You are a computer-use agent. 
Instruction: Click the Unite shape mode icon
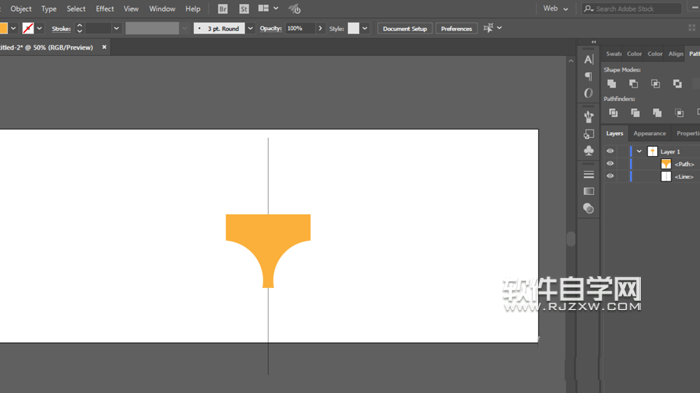(x=612, y=84)
